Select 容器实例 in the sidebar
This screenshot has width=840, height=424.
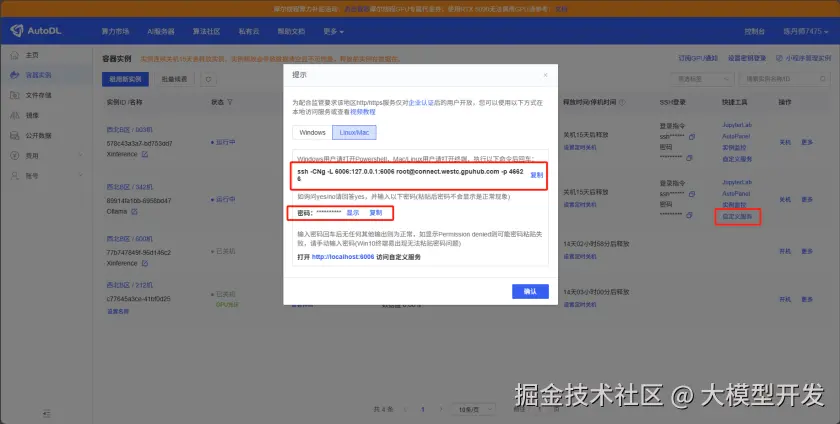point(39,75)
